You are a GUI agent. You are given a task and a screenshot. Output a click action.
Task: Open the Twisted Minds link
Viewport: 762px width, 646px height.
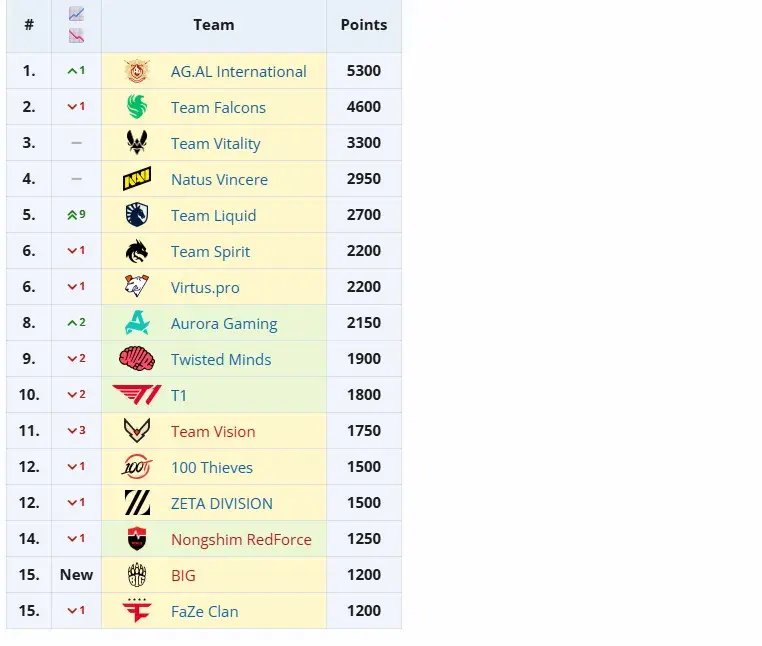(x=221, y=359)
